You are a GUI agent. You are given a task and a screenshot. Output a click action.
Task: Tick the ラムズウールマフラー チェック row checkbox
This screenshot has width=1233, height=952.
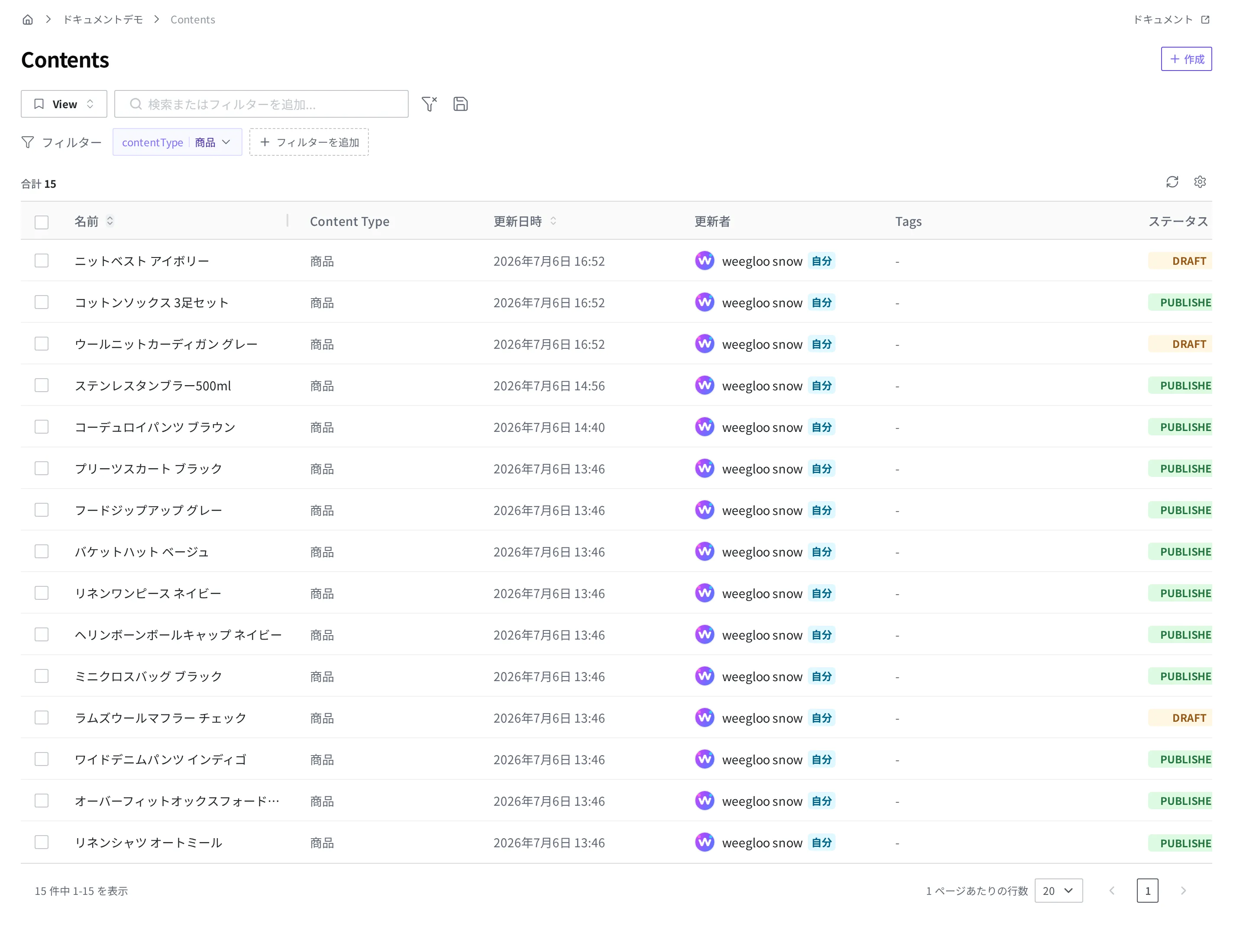[41, 718]
